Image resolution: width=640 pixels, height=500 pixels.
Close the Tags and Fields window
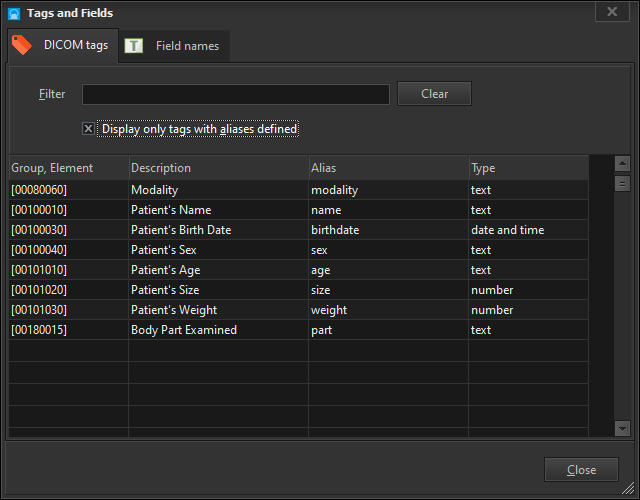point(580,470)
